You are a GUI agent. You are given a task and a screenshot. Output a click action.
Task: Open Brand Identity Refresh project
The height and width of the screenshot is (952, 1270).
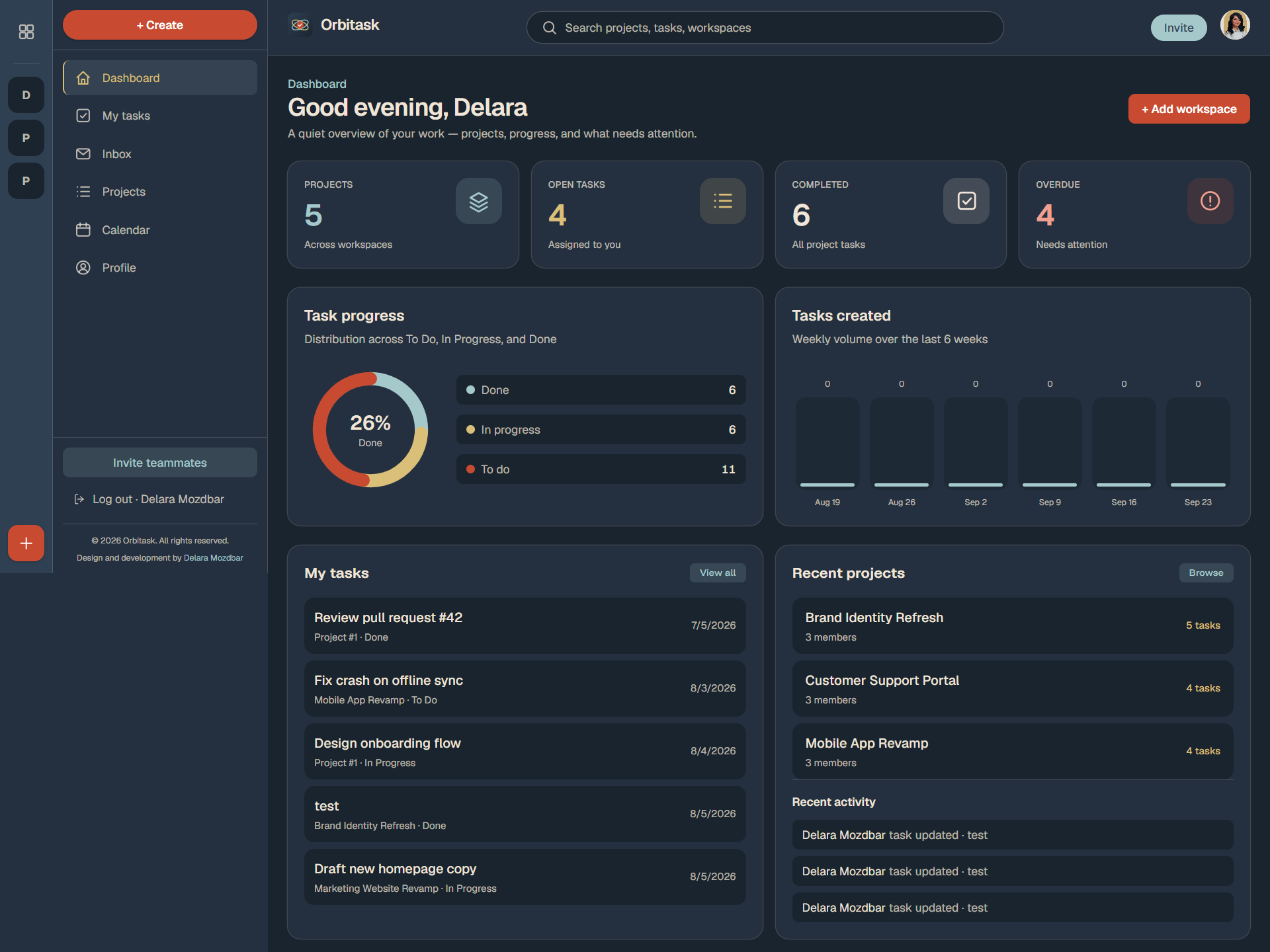[x=1013, y=625]
